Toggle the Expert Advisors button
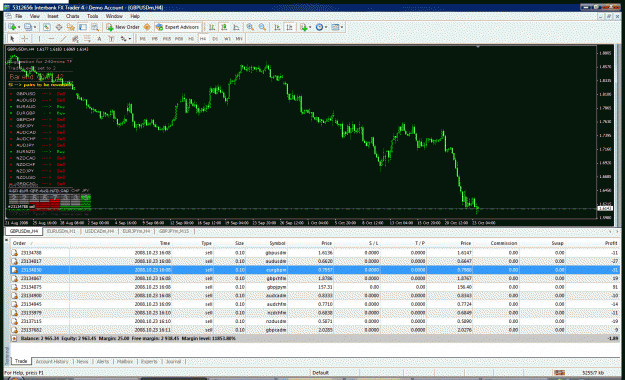The height and width of the screenshot is (380, 625). tap(177, 27)
